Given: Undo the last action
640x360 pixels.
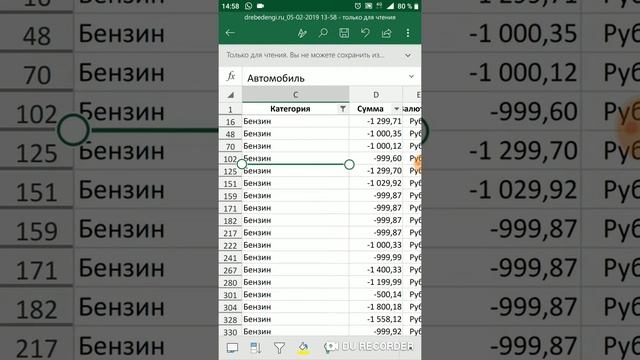Looking at the screenshot, I should (365, 33).
